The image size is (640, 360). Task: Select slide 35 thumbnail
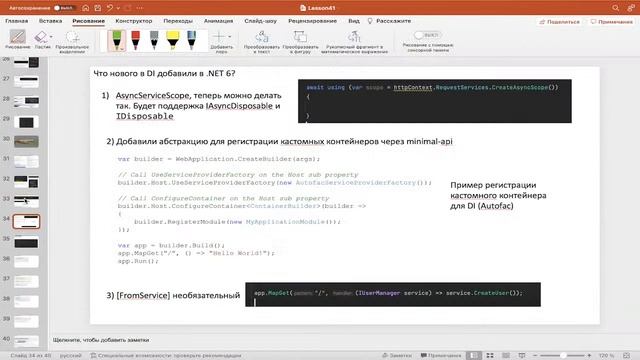tap(26, 242)
